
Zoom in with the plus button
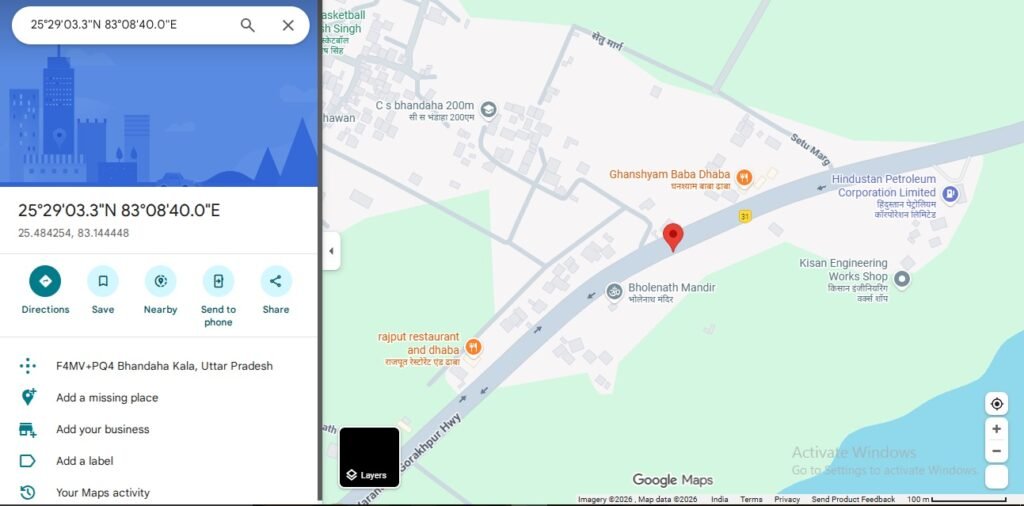[997, 429]
